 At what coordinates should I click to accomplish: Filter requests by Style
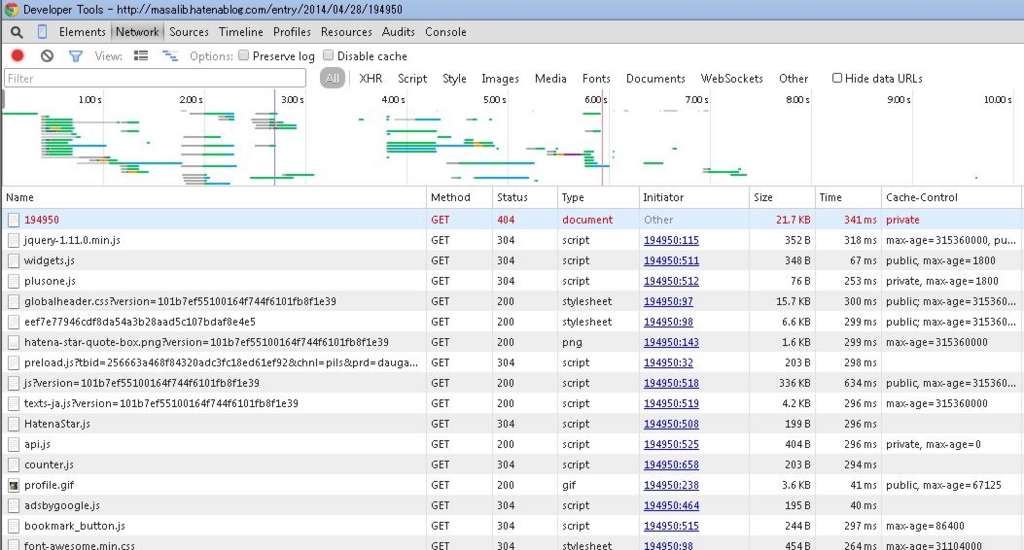click(x=454, y=78)
